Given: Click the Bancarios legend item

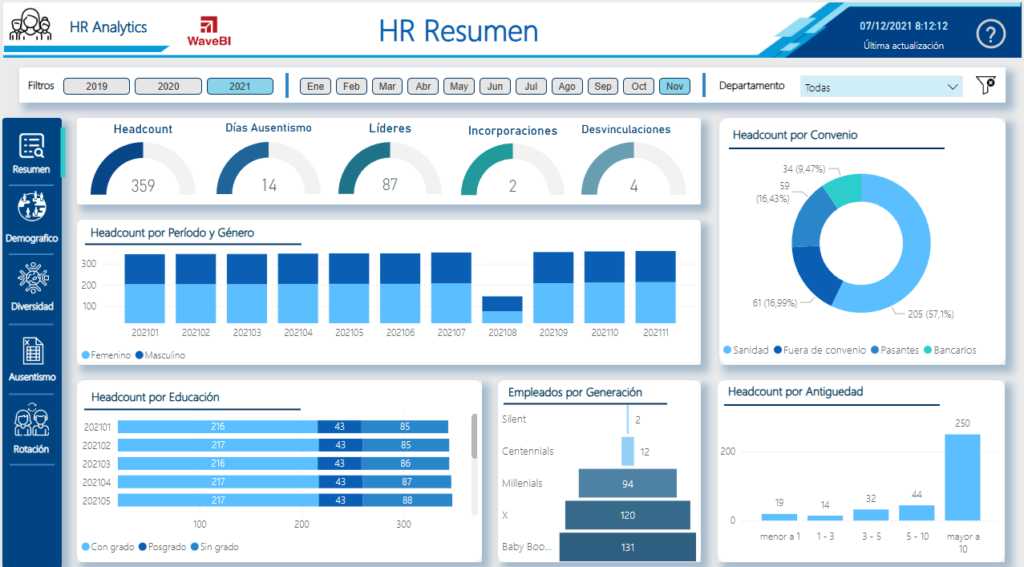Looking at the screenshot, I should pos(950,350).
